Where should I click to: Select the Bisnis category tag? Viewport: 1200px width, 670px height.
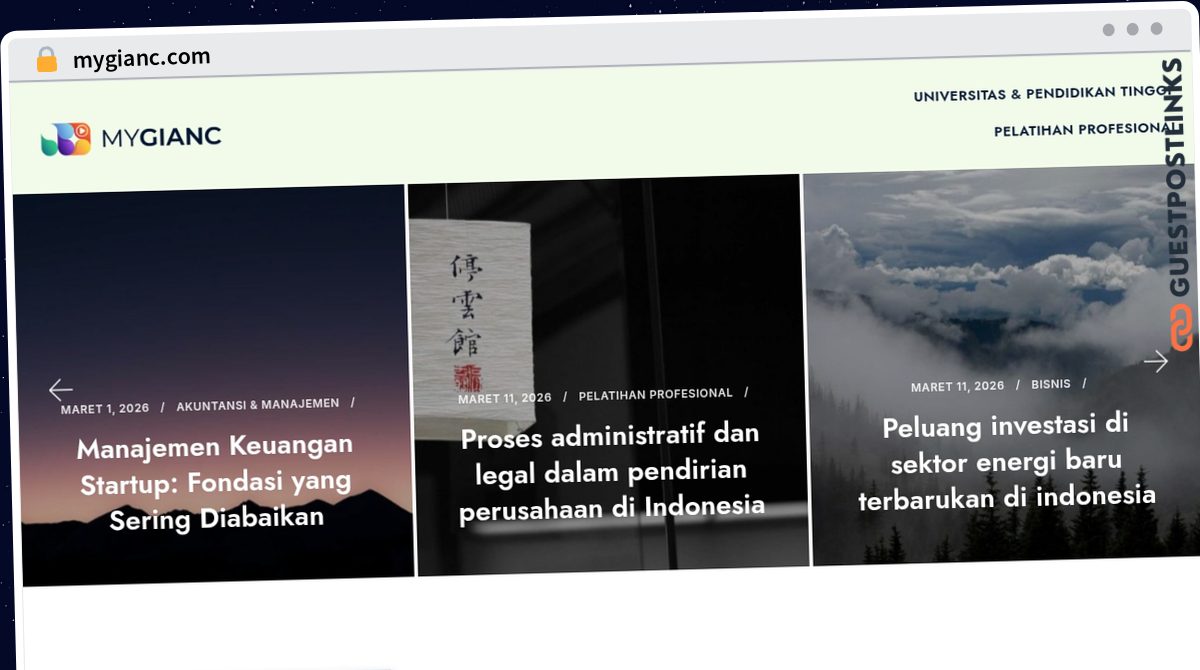pyautogui.click(x=1051, y=384)
